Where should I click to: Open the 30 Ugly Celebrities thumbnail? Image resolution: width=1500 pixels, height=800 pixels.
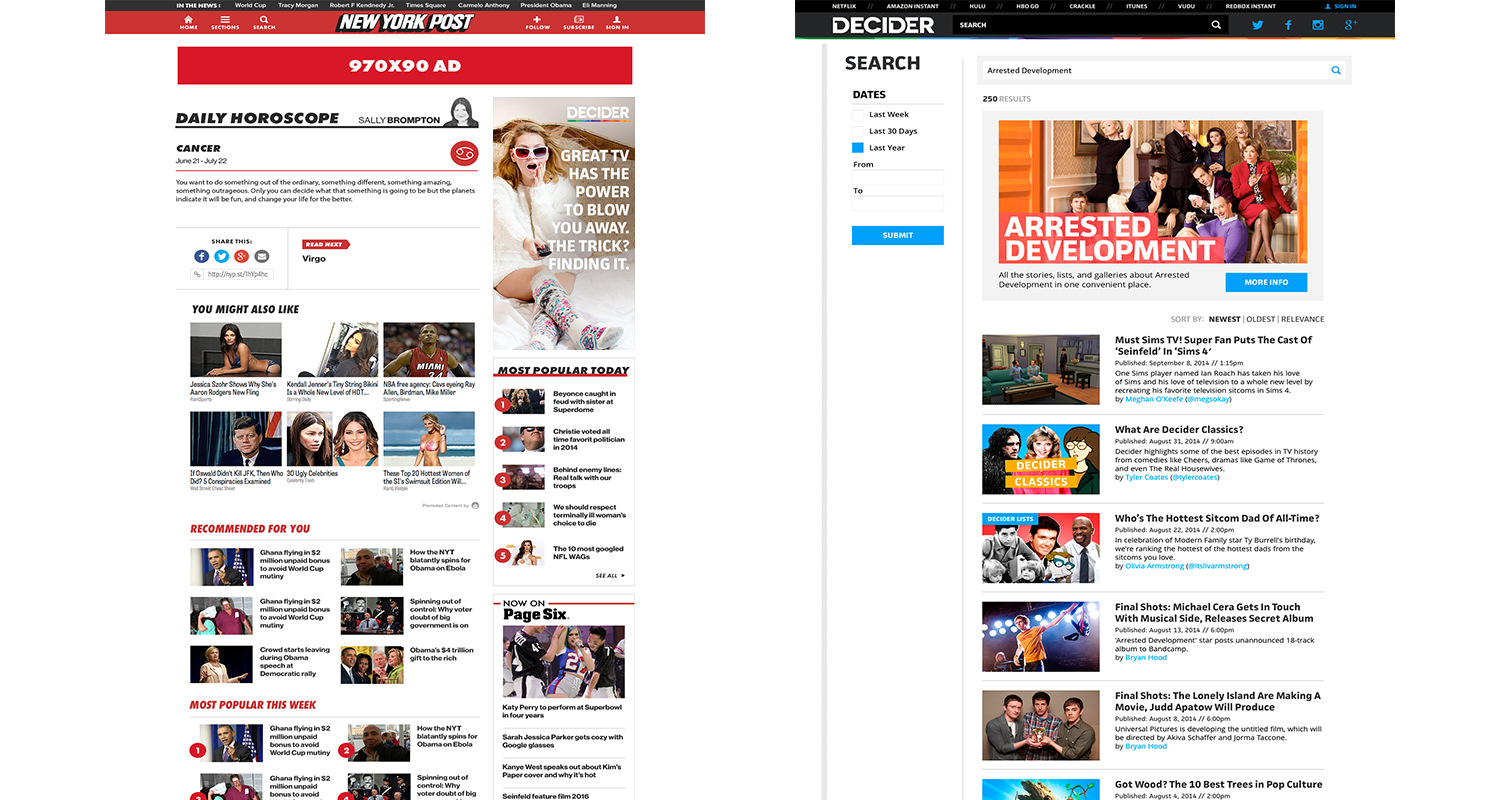pos(332,439)
